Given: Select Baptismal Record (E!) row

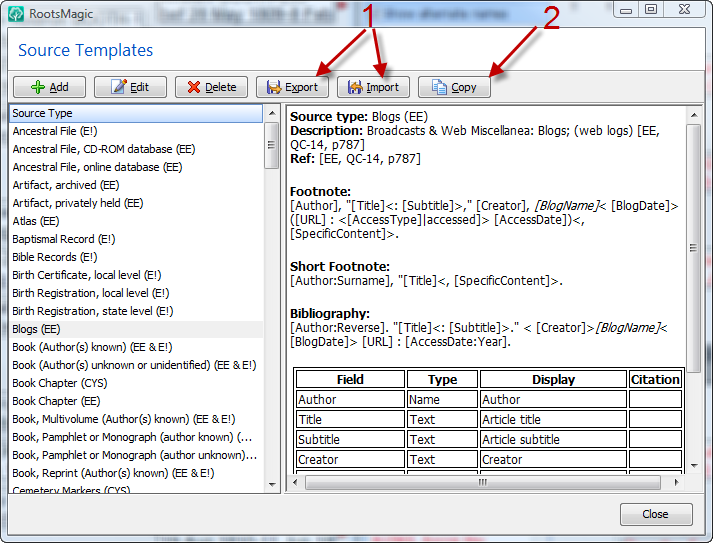Looking at the screenshot, I should coord(136,239).
